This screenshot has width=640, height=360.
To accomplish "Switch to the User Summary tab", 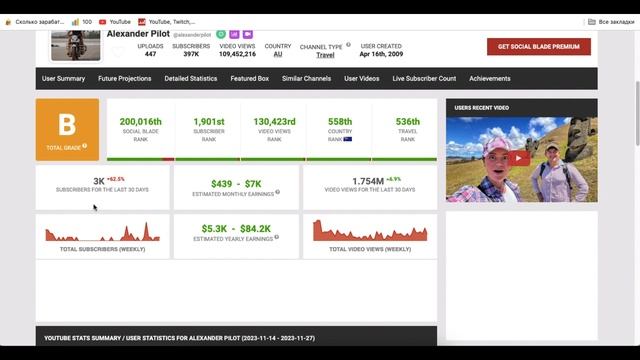I will [63, 78].
